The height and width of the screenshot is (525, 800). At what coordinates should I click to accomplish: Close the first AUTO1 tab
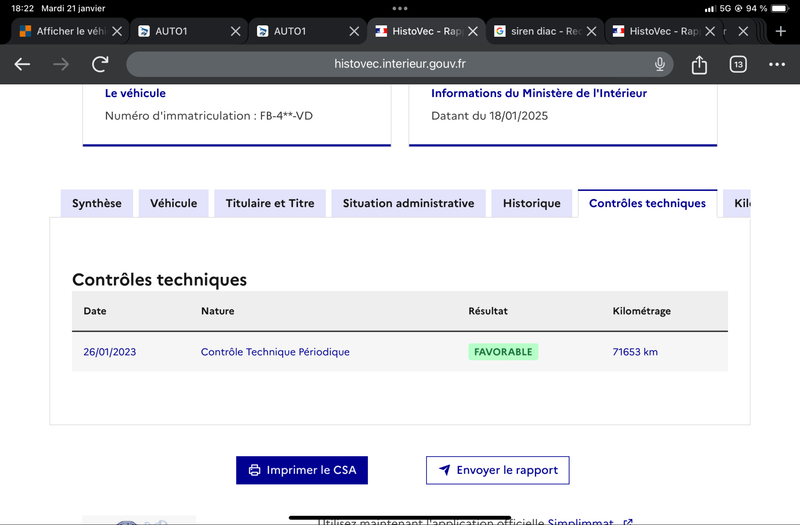point(235,31)
